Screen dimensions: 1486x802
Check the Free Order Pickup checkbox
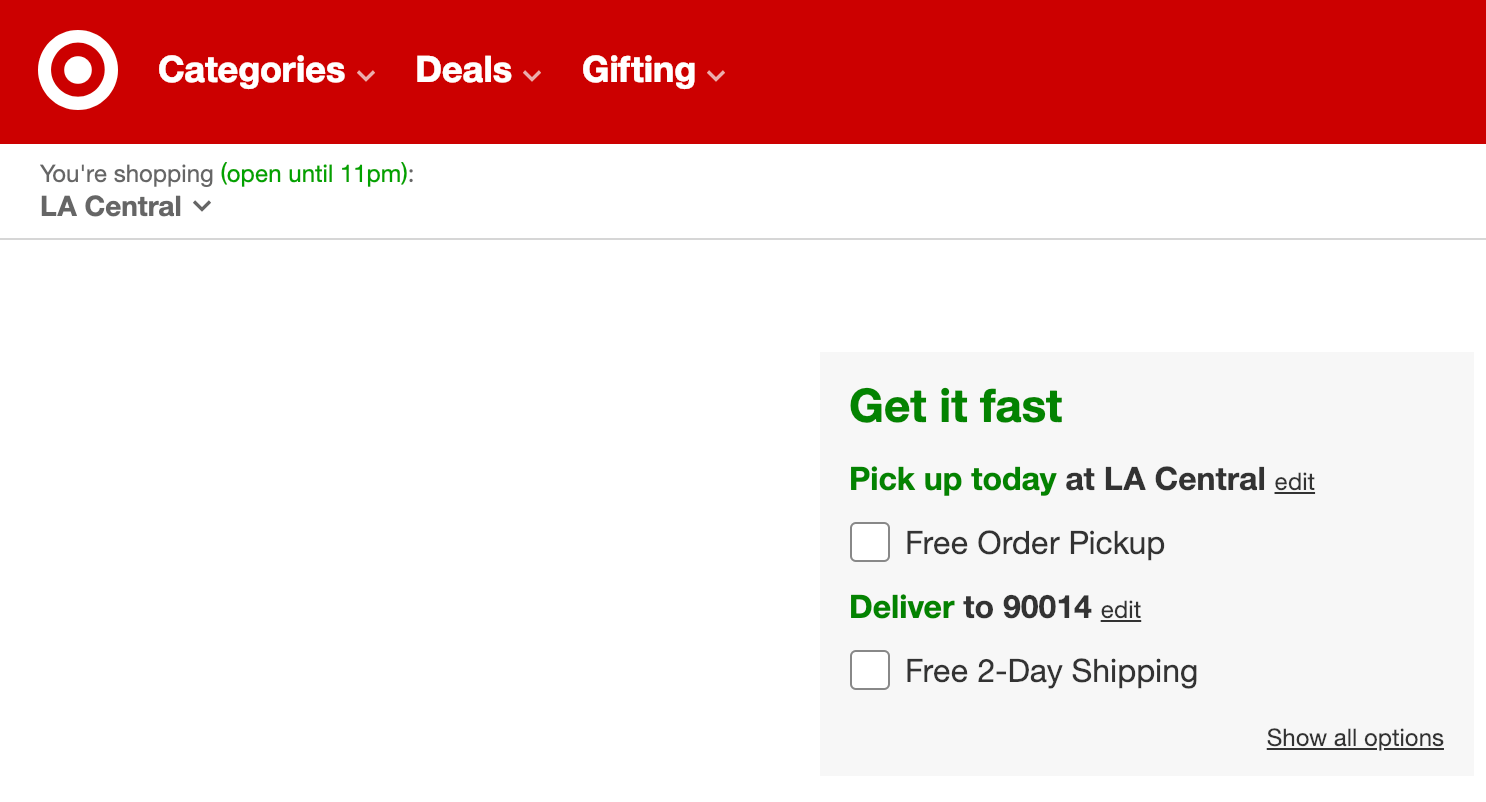870,543
